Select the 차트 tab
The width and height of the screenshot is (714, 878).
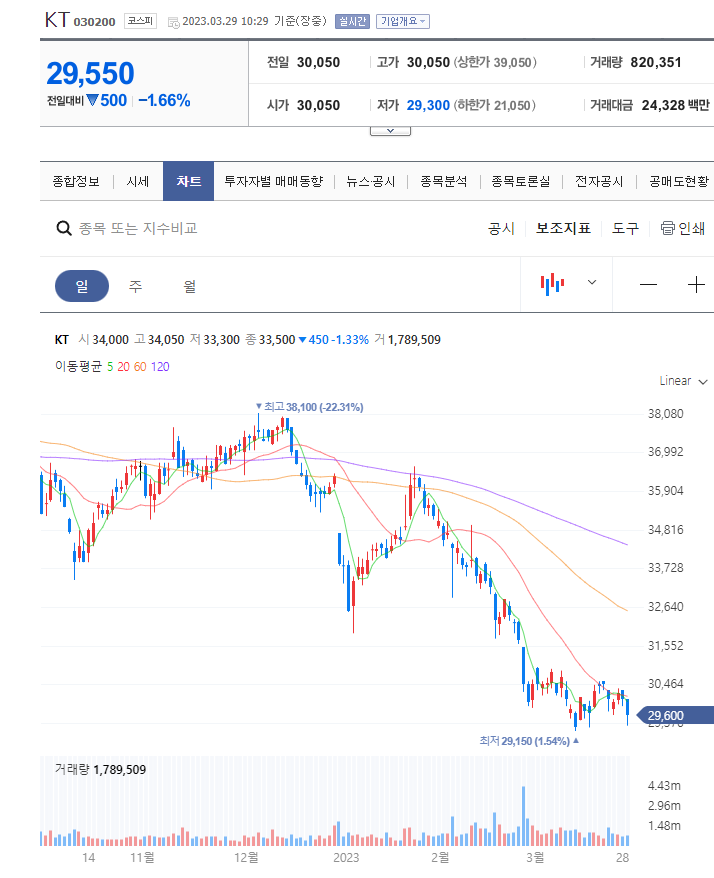coord(188,181)
